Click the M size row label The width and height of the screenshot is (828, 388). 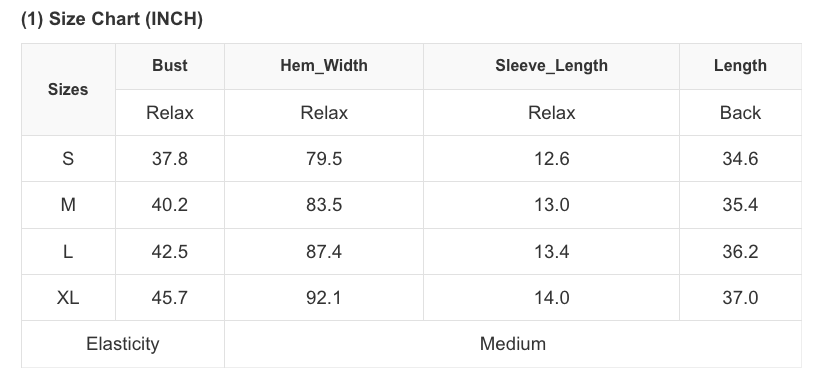click(68, 205)
